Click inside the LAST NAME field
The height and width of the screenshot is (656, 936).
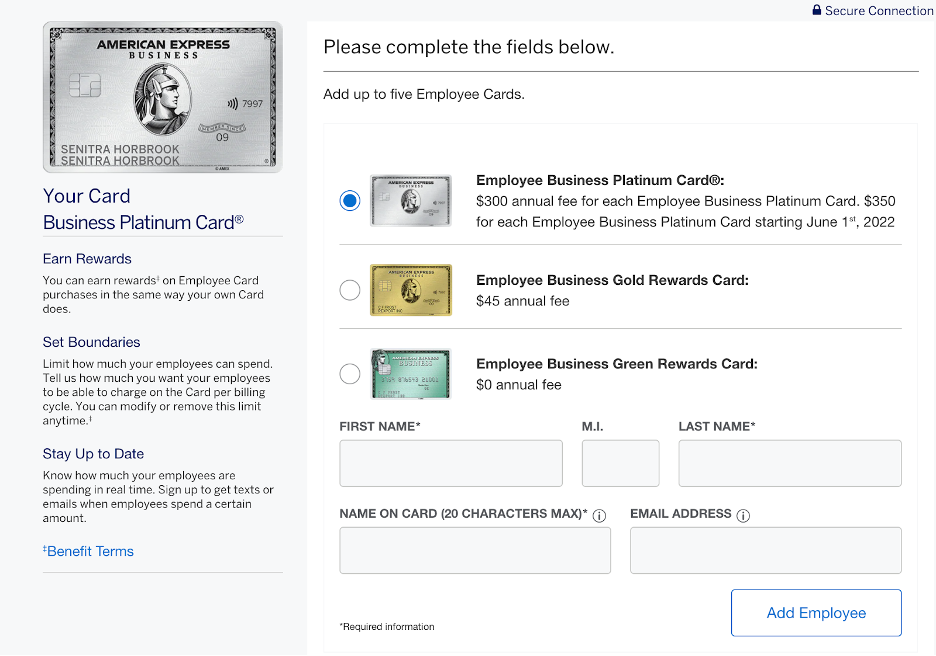pos(789,462)
